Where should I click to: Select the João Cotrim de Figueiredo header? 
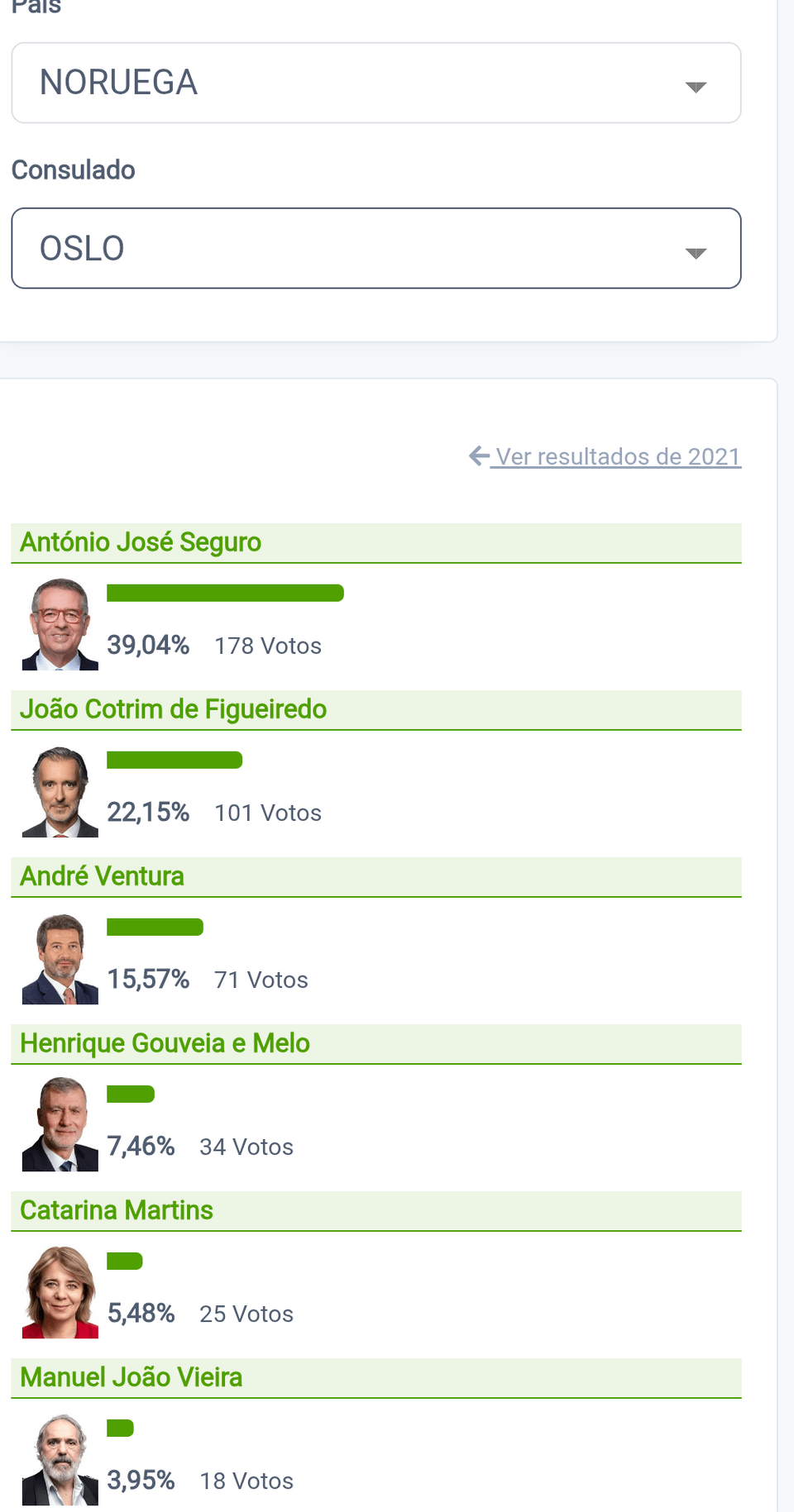click(173, 709)
